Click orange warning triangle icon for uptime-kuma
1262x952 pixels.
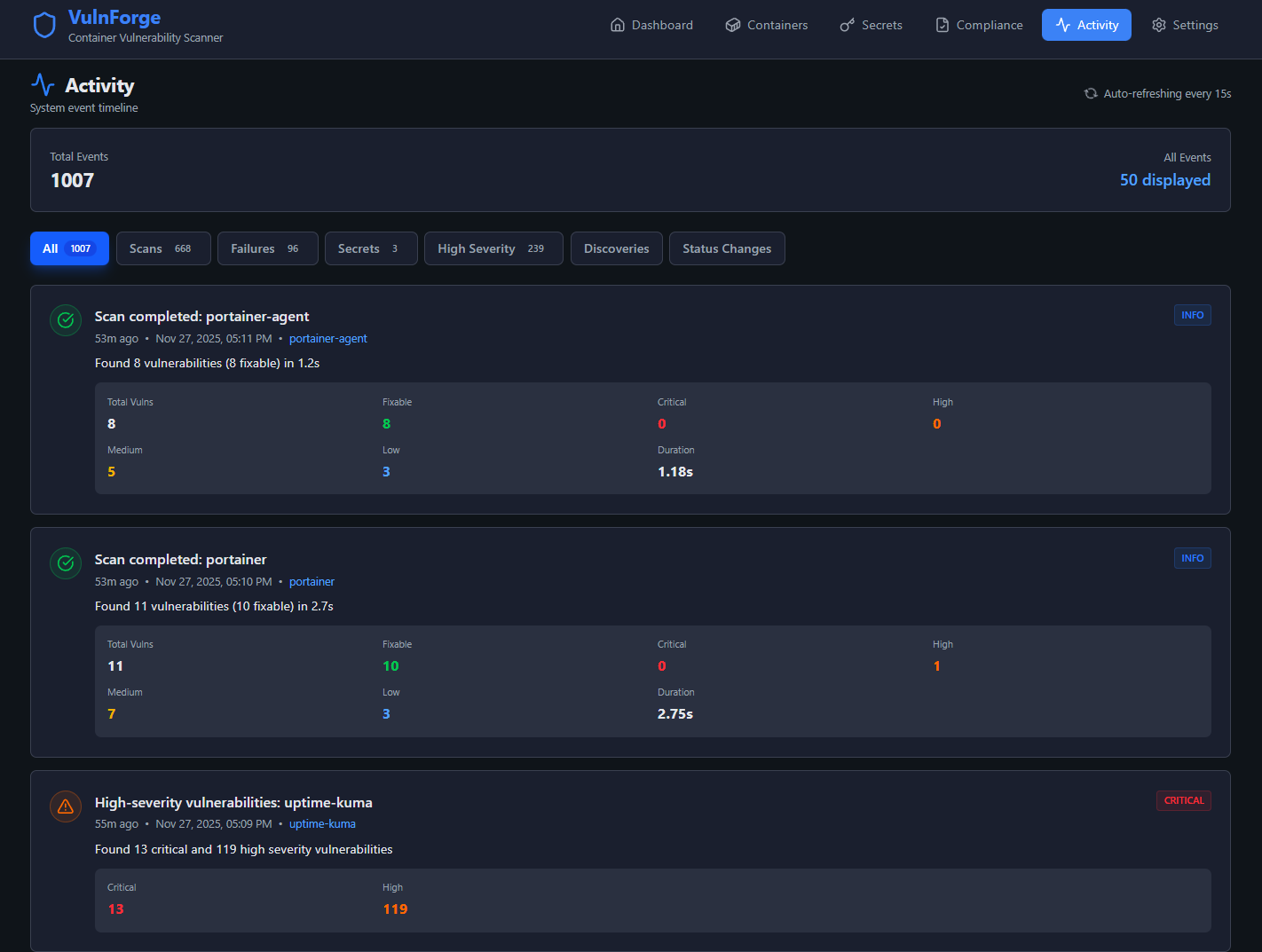tap(66, 806)
